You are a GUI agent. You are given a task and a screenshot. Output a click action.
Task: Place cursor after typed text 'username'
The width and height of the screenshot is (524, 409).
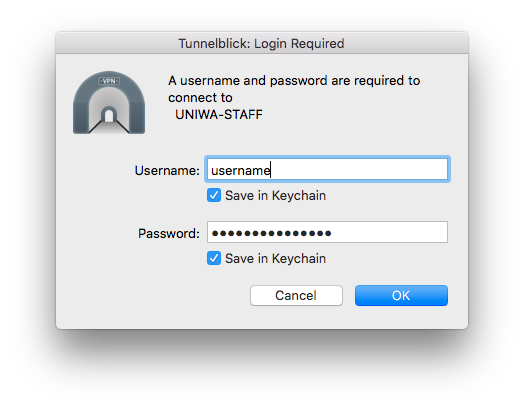271,170
